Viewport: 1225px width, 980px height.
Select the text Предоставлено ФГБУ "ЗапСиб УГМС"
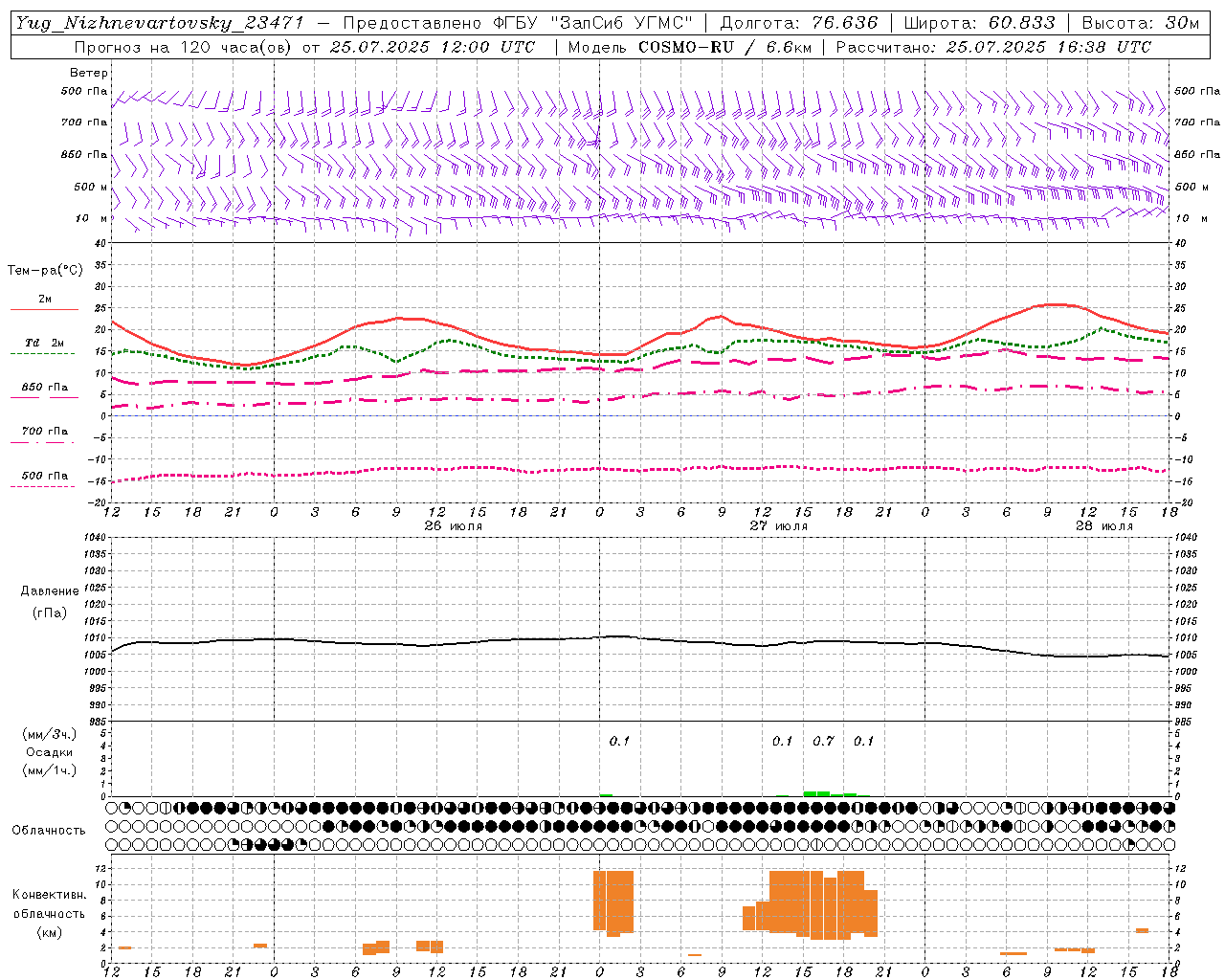(x=517, y=23)
